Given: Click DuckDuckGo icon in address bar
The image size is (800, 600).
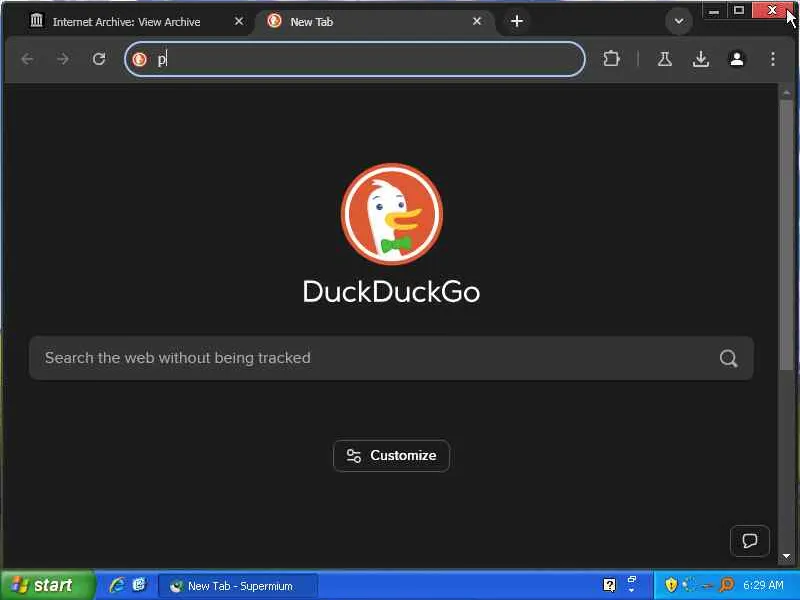Looking at the screenshot, I should coord(139,59).
